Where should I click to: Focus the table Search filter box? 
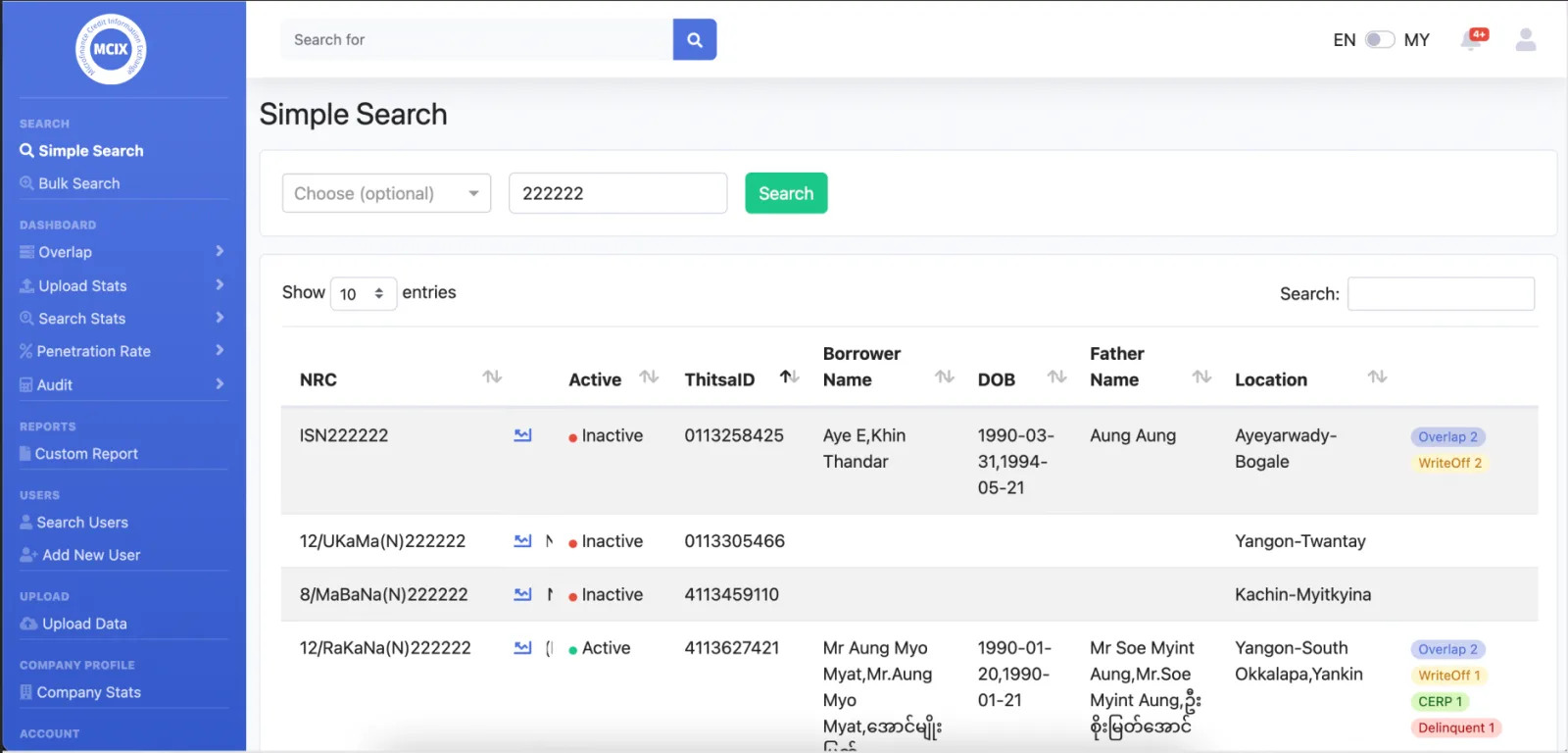click(1441, 294)
